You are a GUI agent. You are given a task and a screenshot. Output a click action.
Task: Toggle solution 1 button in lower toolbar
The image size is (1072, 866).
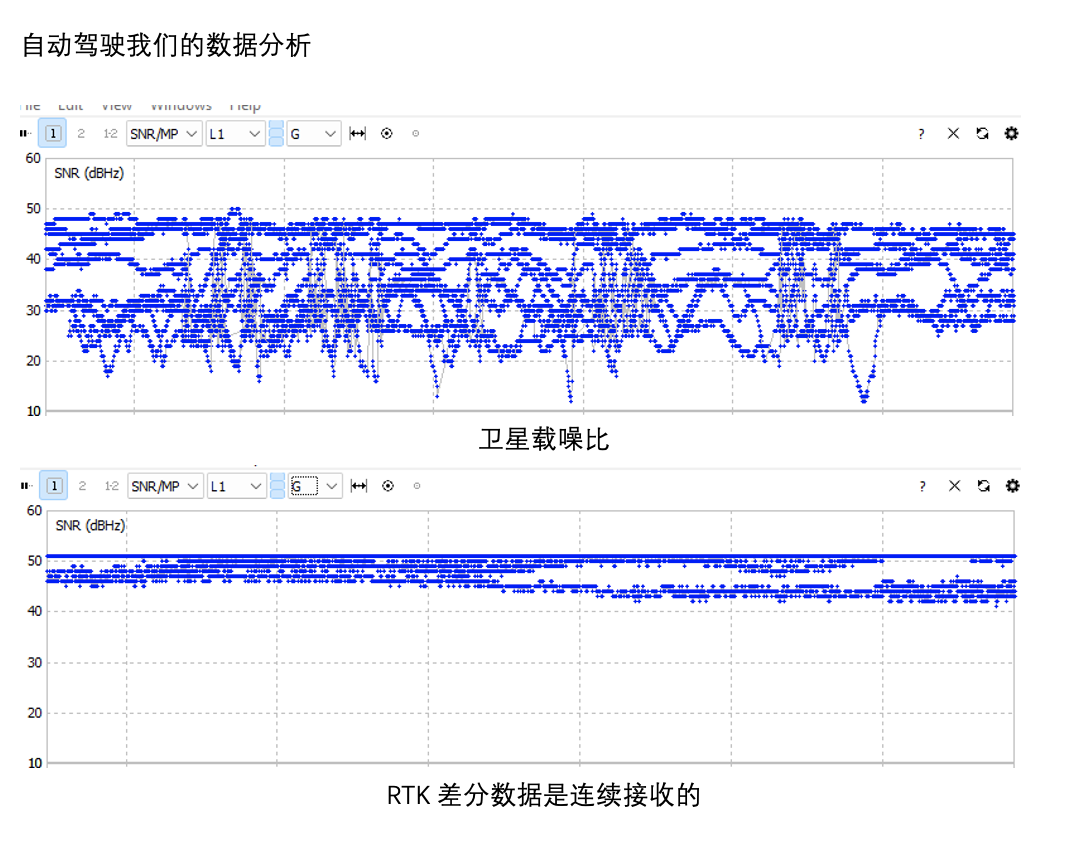tap(54, 486)
